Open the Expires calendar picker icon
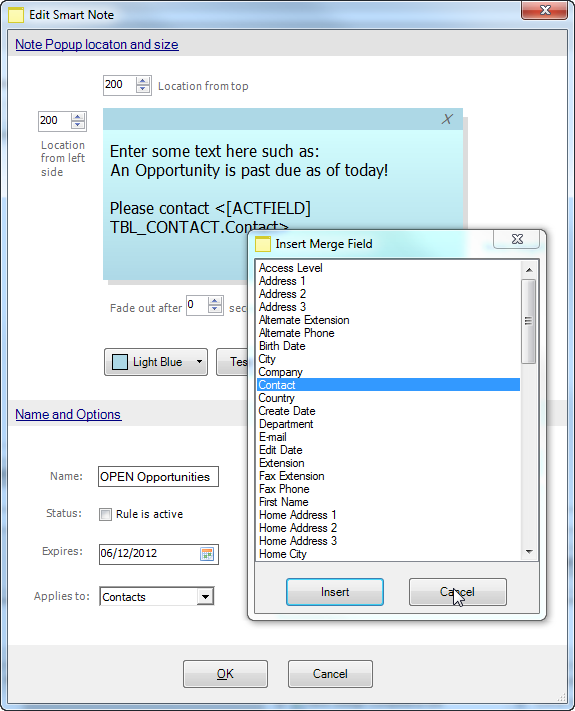The image size is (575, 711). (207, 554)
